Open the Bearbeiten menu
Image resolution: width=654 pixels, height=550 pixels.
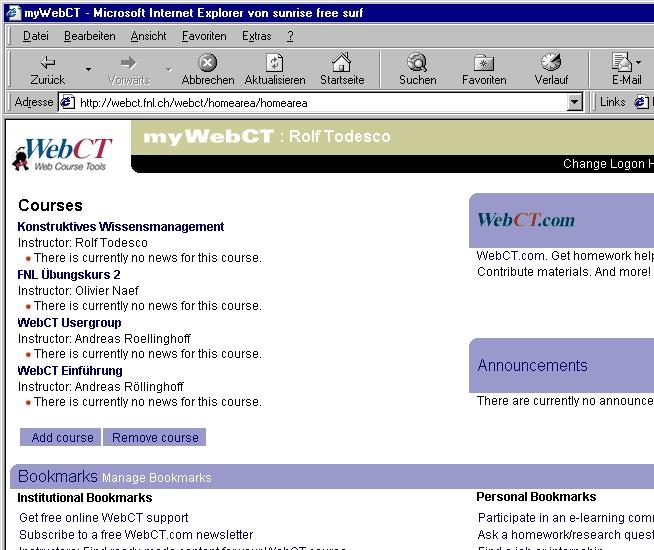[x=90, y=36]
